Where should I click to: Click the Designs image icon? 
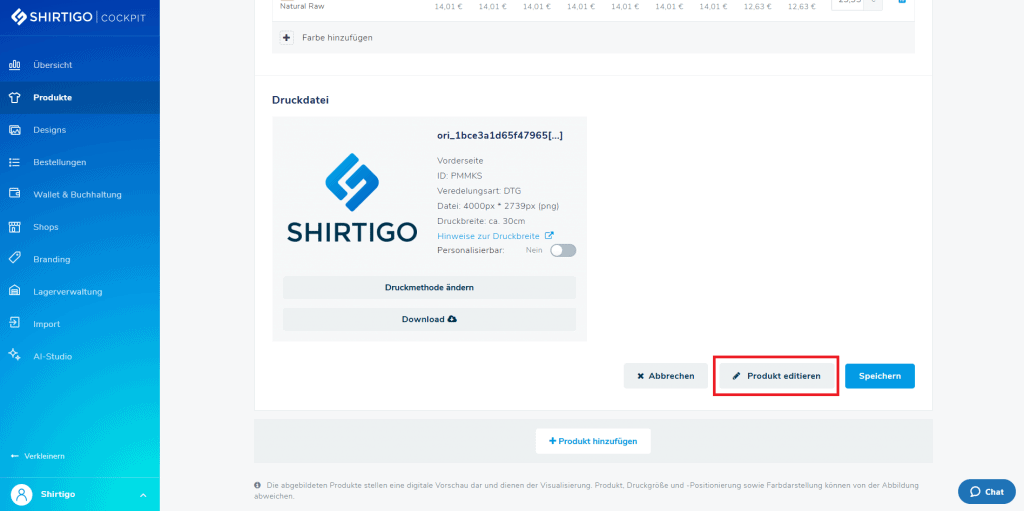click(14, 130)
